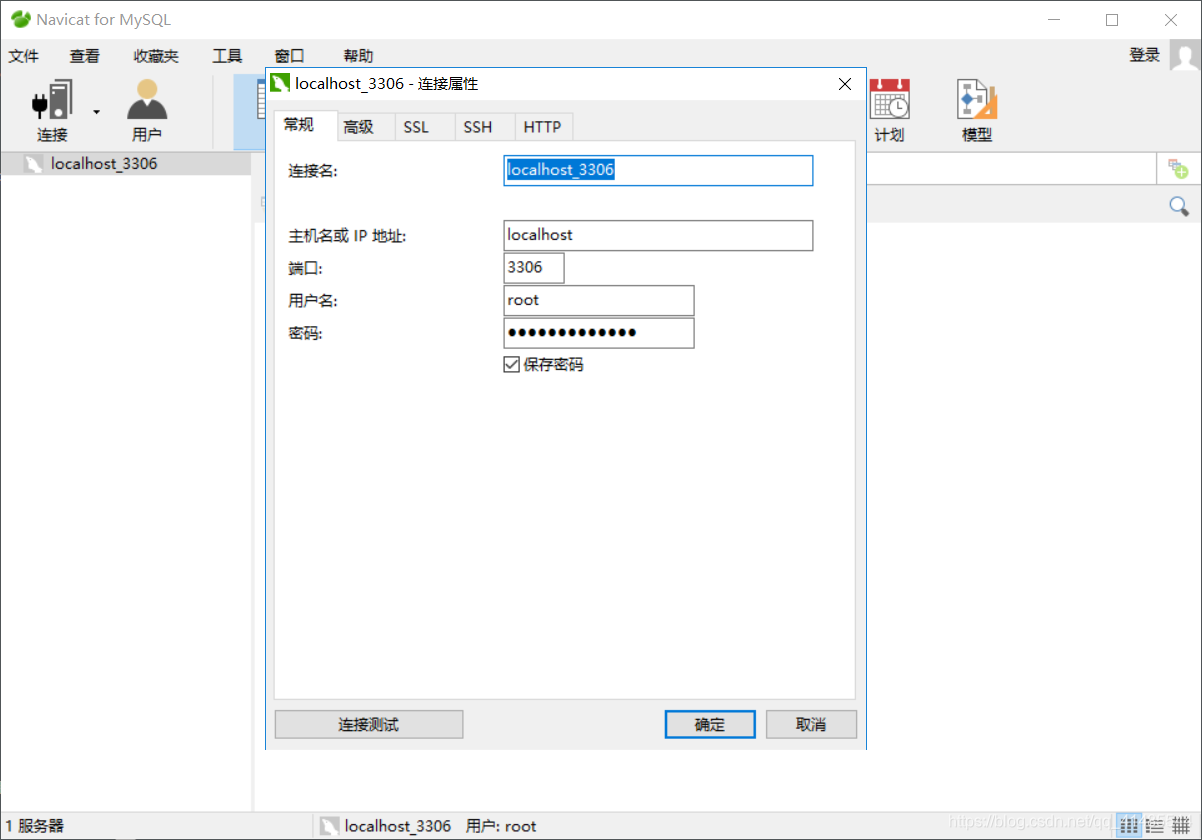The image size is (1202, 840).
Task: Select the detail view icon in status bar
Action: point(1154,825)
